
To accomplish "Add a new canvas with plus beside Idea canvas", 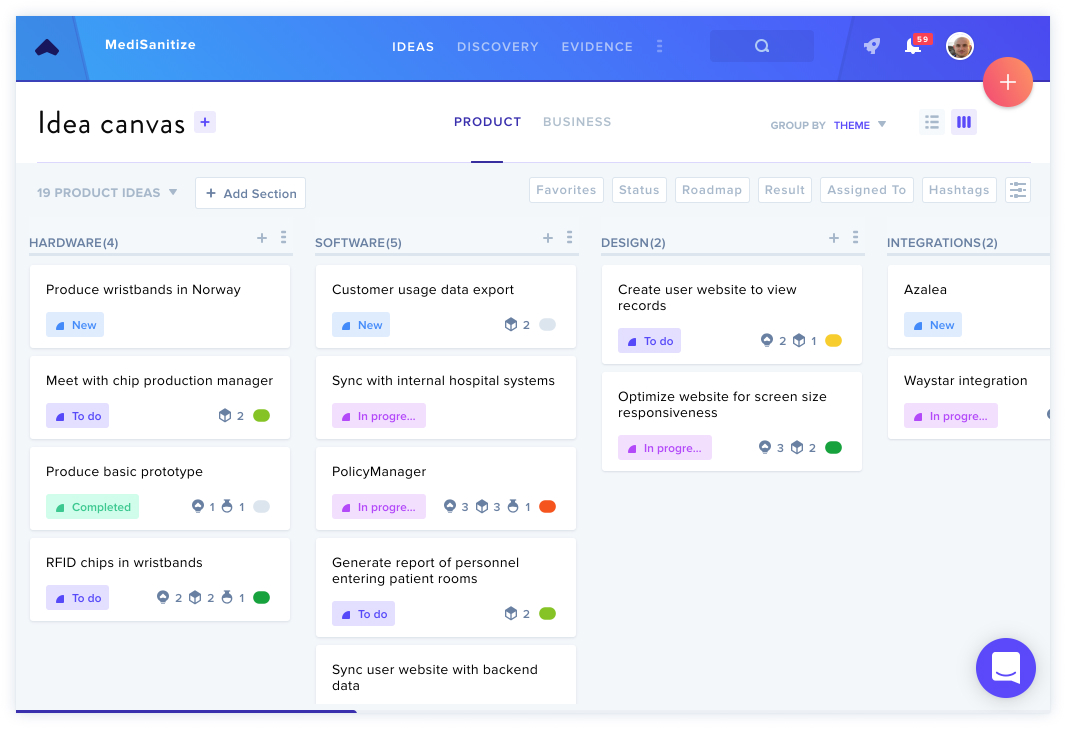I will pos(205,122).
